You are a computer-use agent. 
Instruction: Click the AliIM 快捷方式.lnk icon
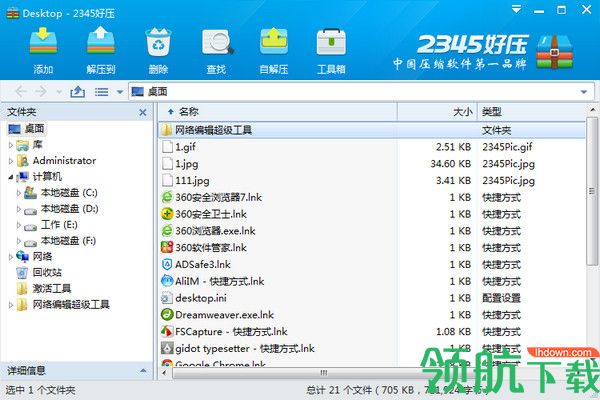[x=167, y=281]
